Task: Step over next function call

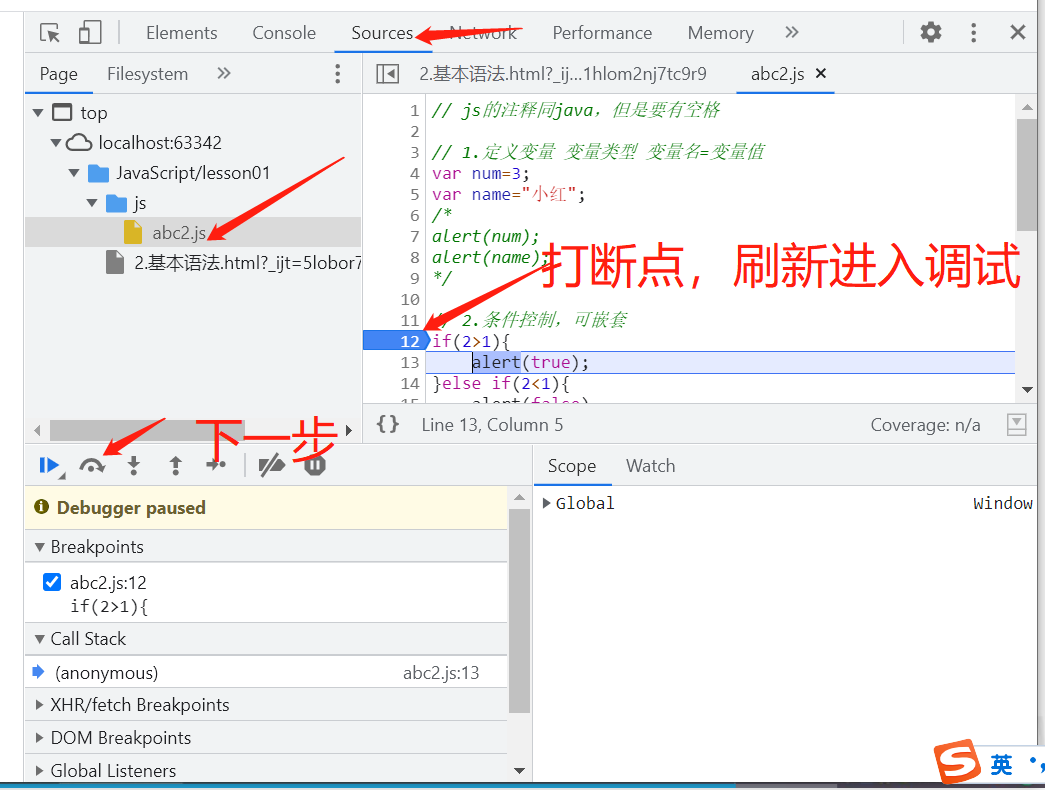Action: [x=92, y=465]
